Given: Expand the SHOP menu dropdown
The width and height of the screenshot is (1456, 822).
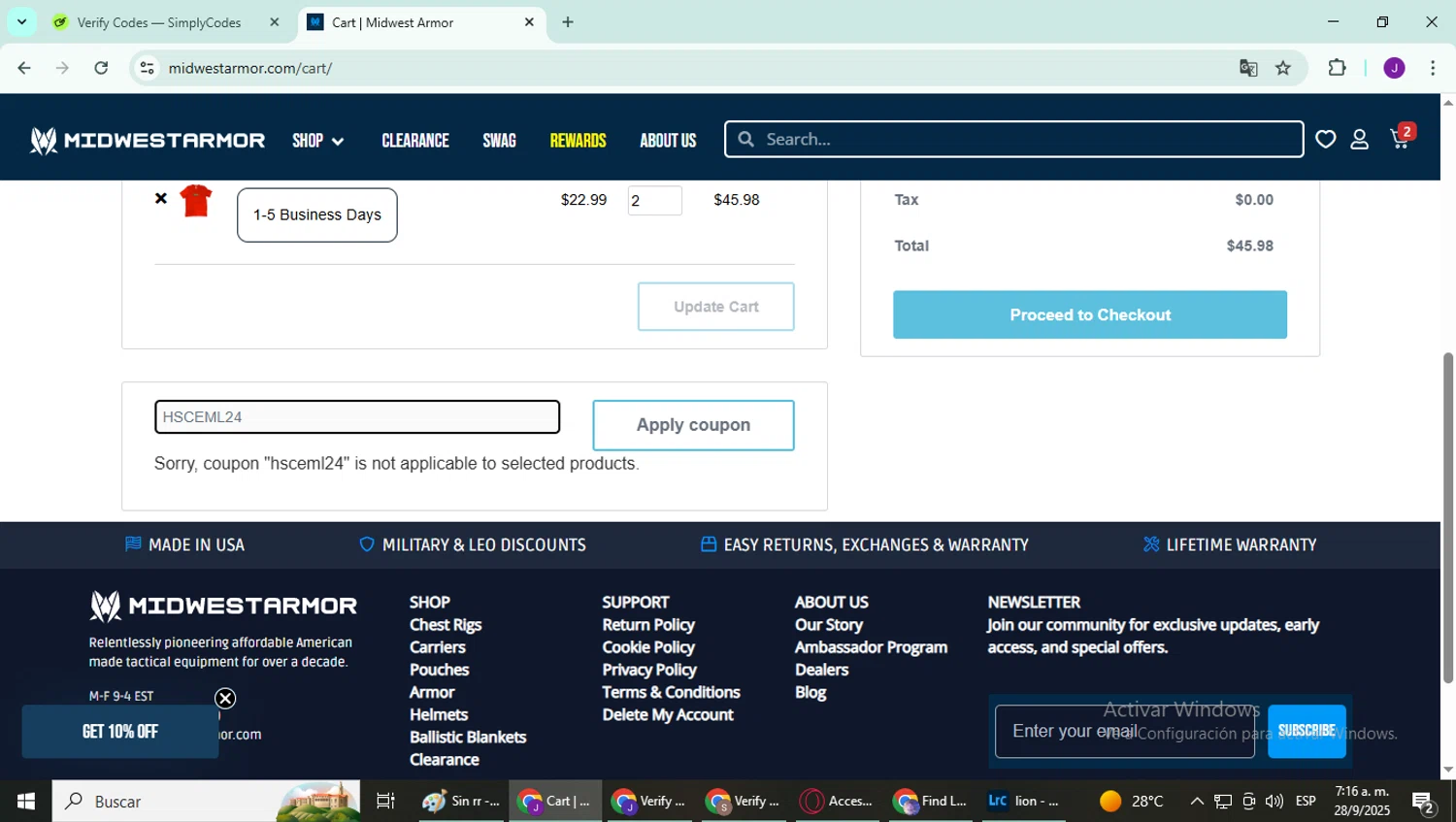Looking at the screenshot, I should (x=318, y=141).
